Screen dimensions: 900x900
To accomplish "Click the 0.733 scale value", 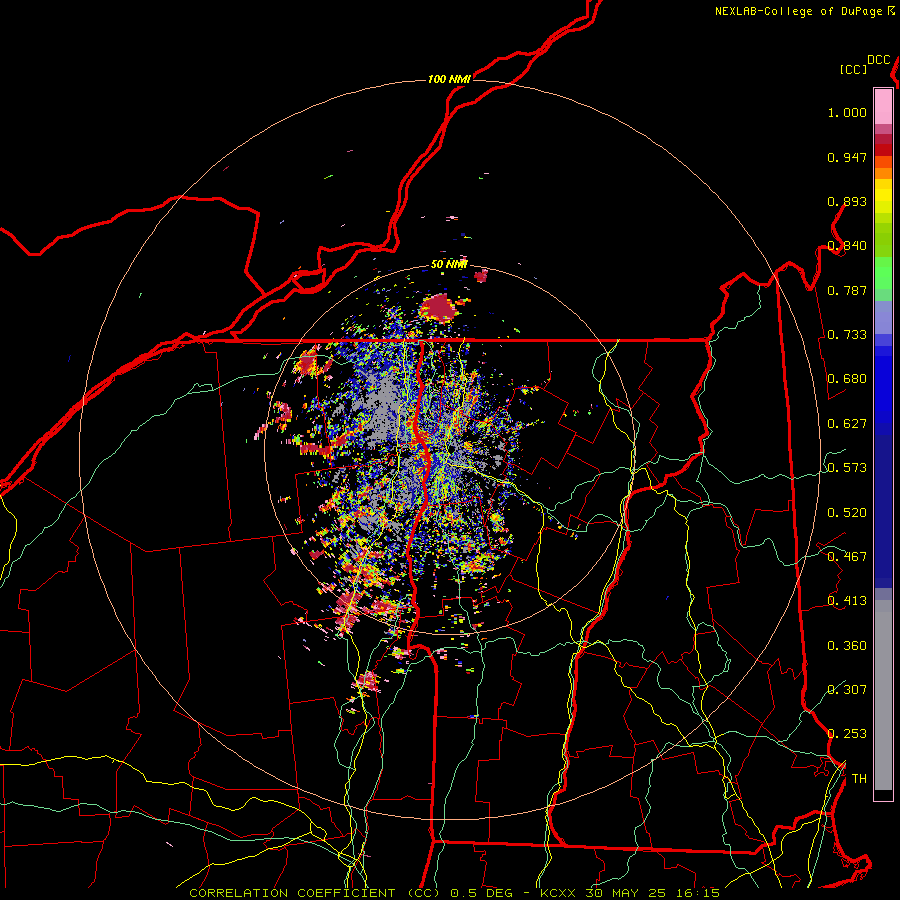I will point(847,335).
